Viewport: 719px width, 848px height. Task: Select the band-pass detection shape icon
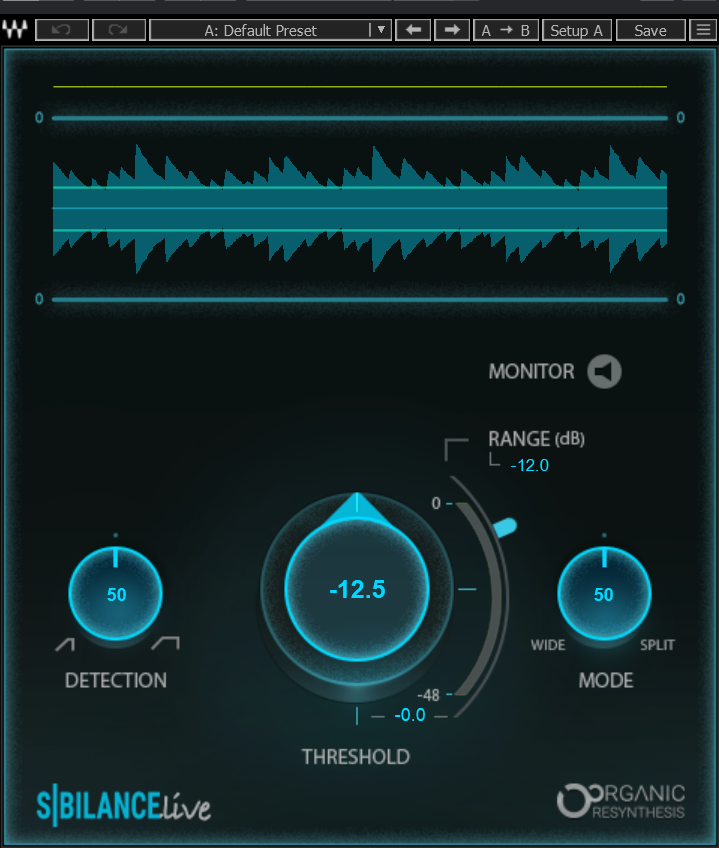click(166, 643)
